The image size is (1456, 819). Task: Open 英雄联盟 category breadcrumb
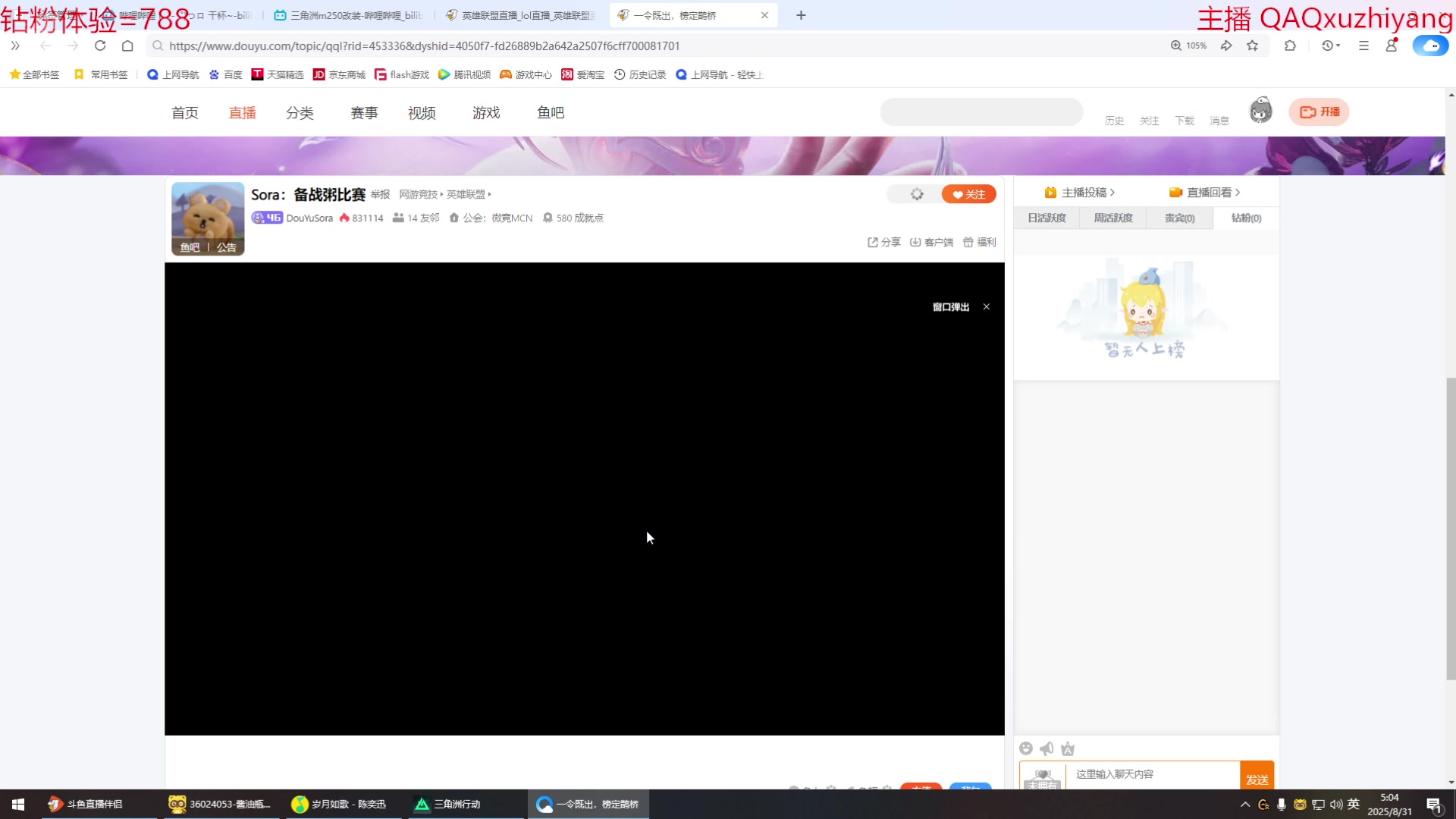coord(466,195)
